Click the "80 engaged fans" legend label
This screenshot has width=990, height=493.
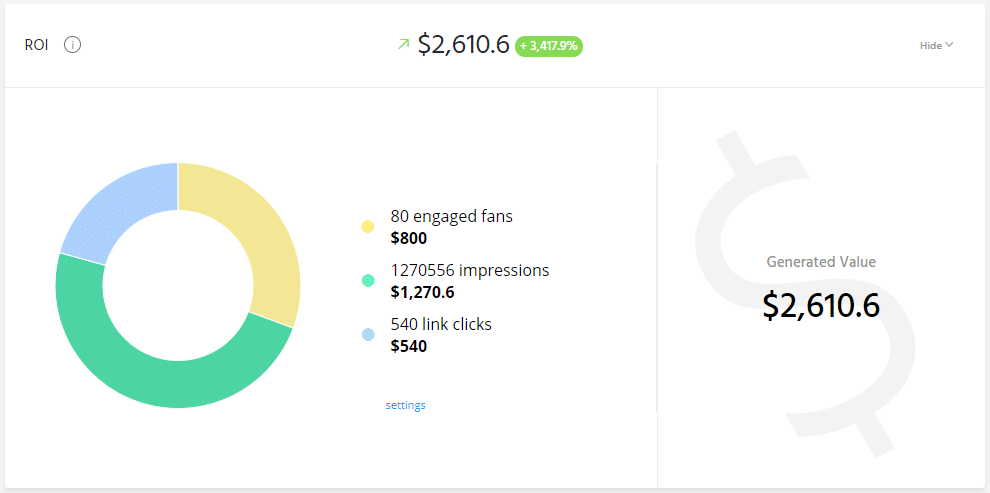coord(451,215)
